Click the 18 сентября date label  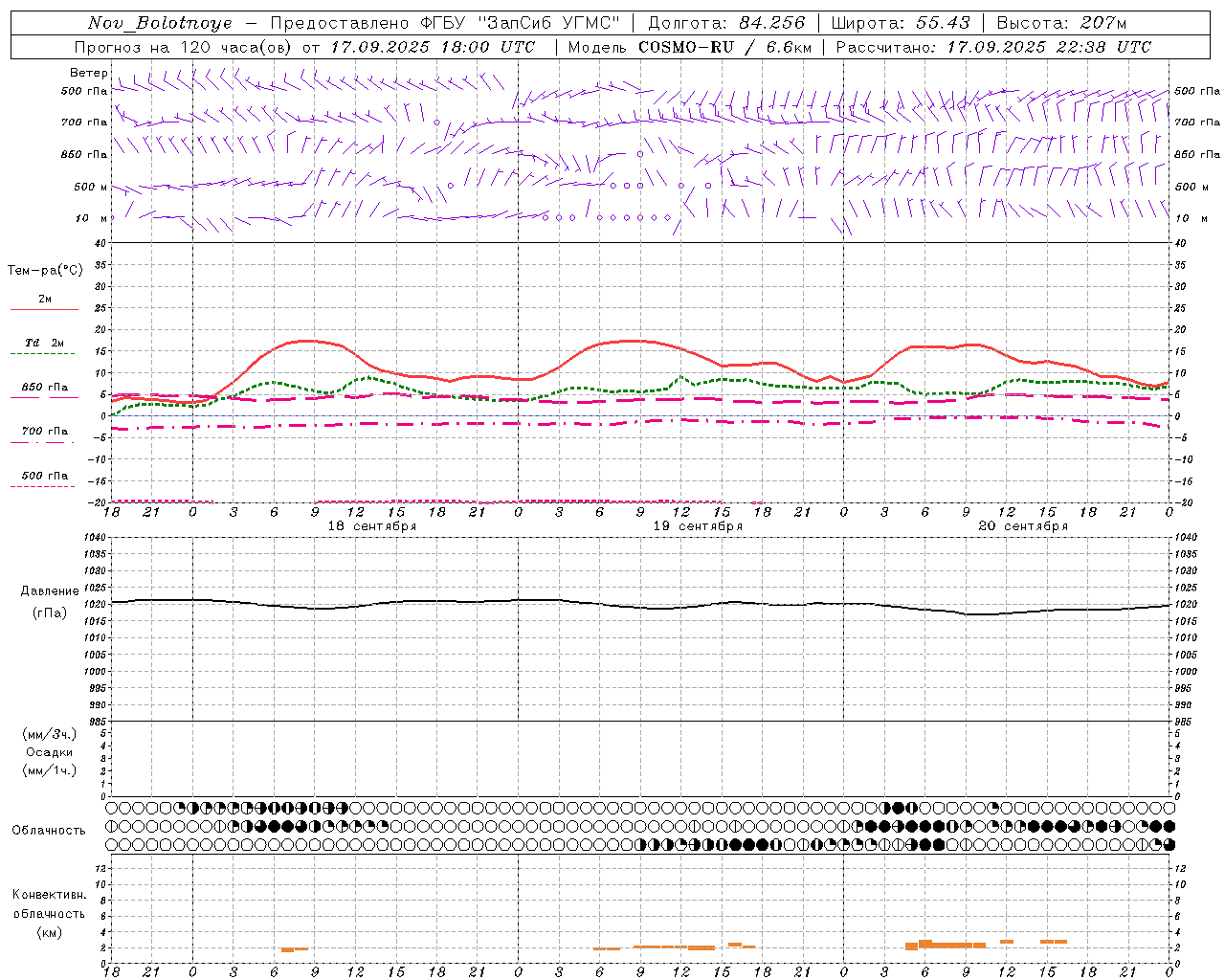point(371,526)
